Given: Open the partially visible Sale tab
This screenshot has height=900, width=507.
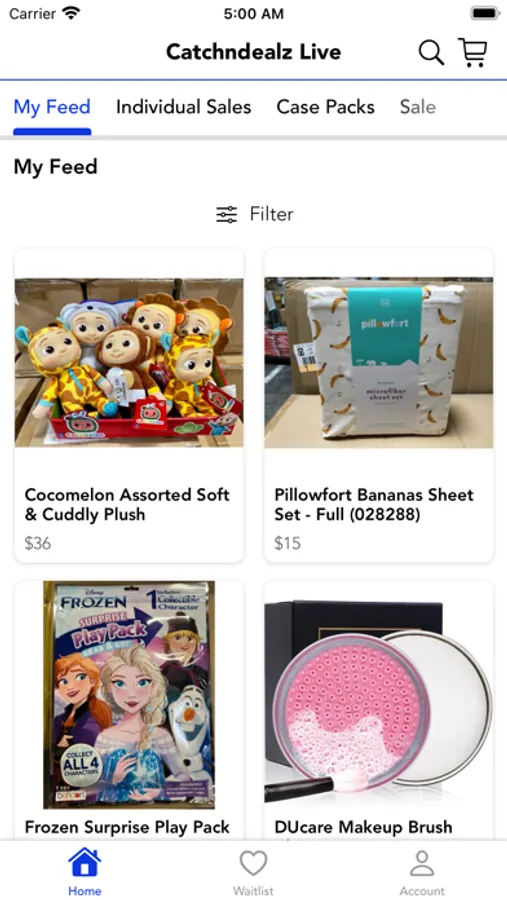Looking at the screenshot, I should point(417,107).
